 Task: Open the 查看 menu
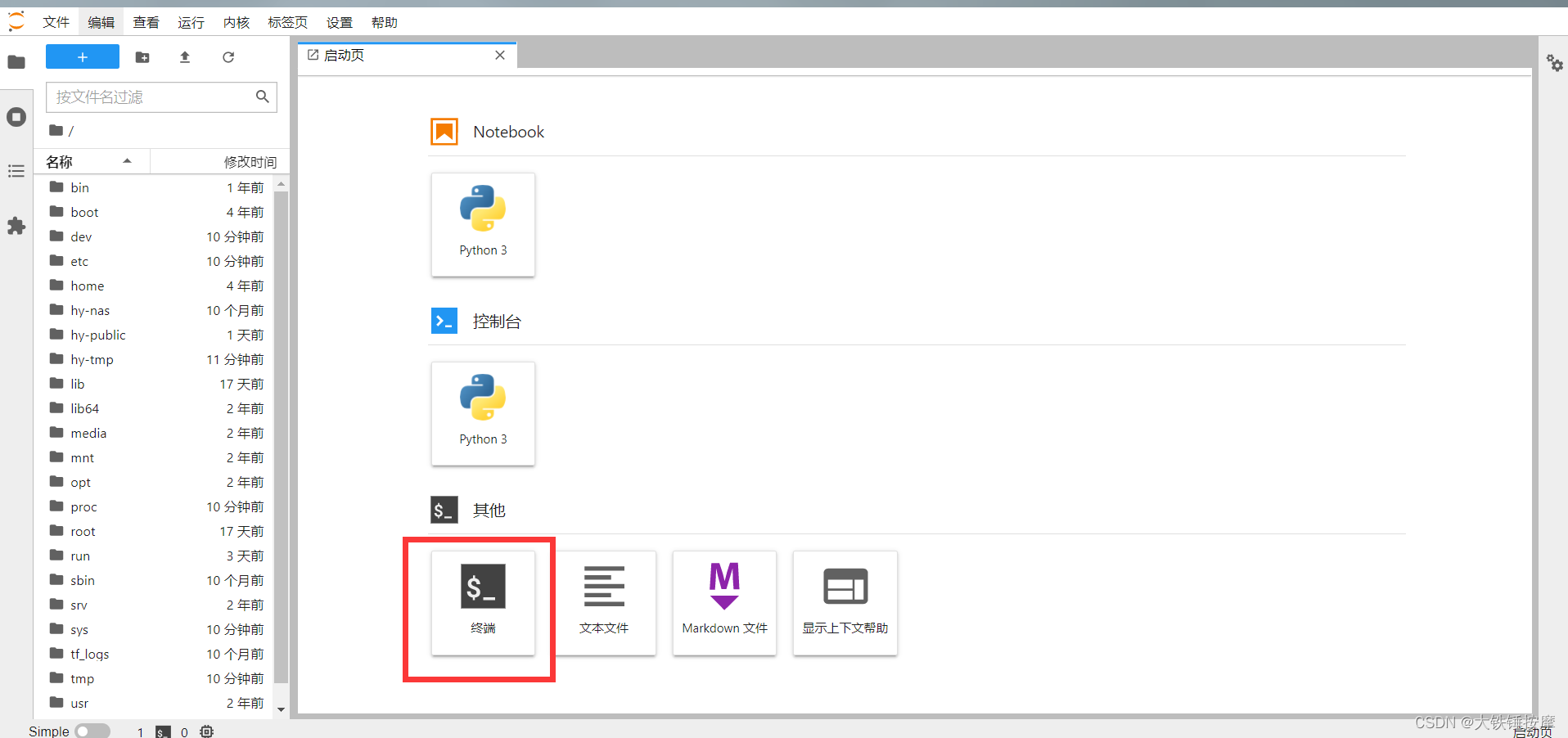coord(146,22)
